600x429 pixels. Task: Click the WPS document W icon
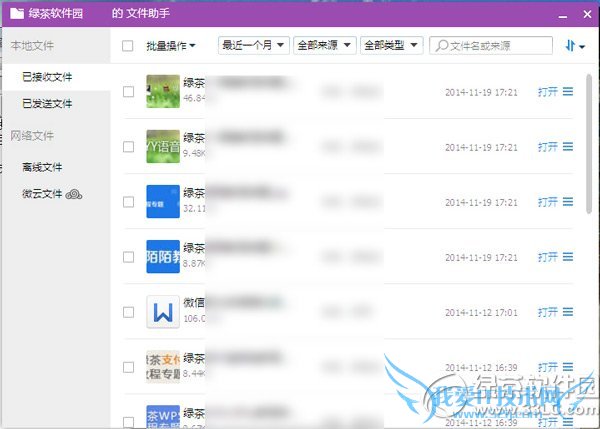(x=163, y=312)
